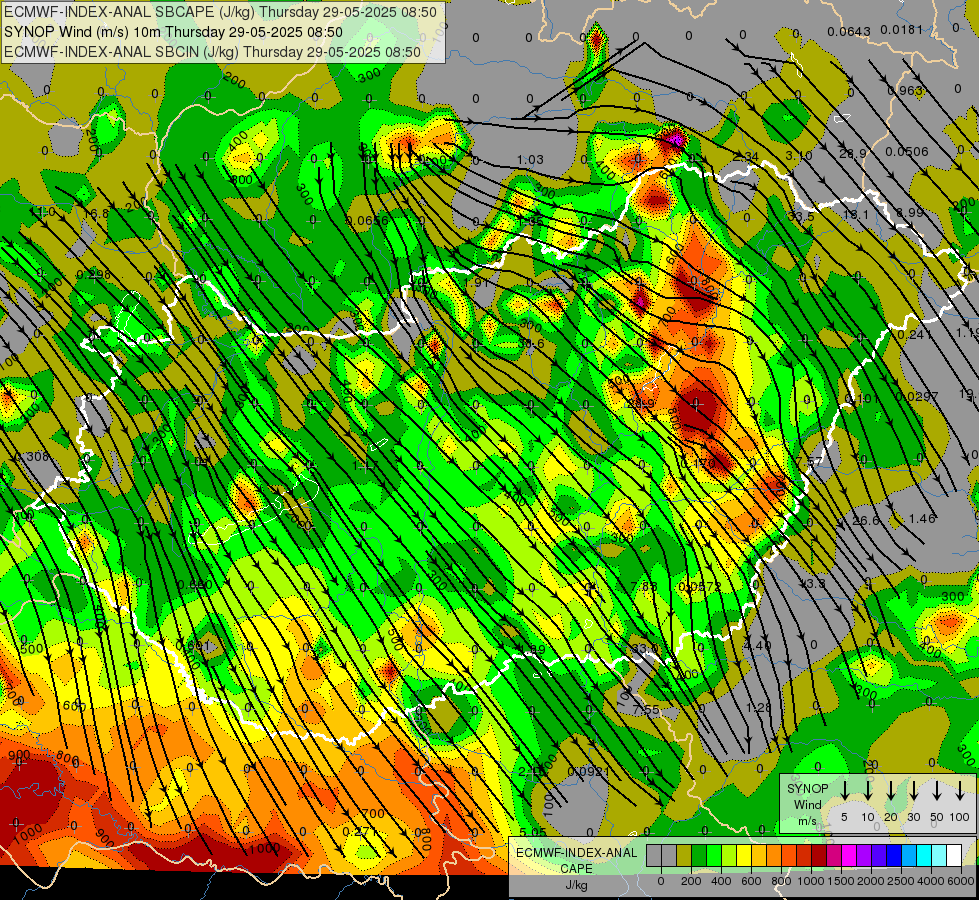
Task: Click the 200 tick label on color scale
Action: point(691,881)
